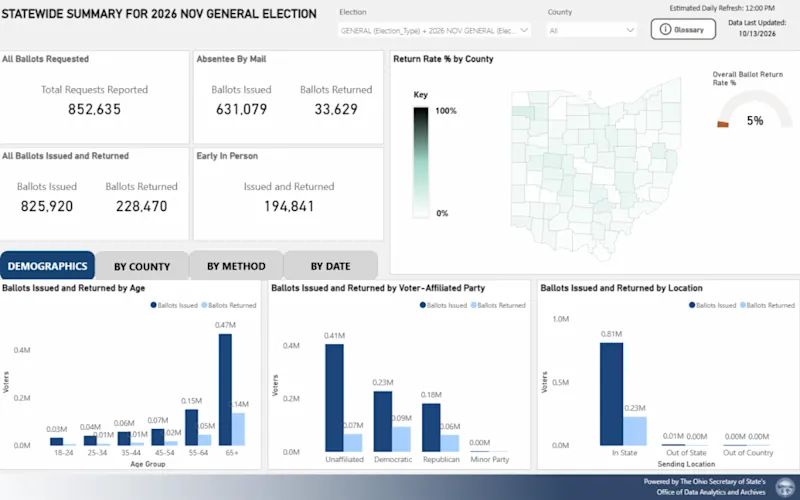Click the 65+ Ballots Returned bar
This screenshot has height=500, width=800.
pos(238,429)
